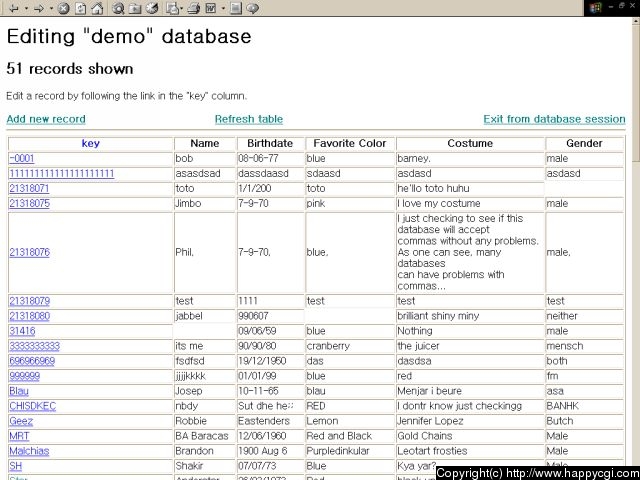Go forward with the Forward arrow
The width and height of the screenshot is (640, 480).
pyautogui.click(x=40, y=8)
